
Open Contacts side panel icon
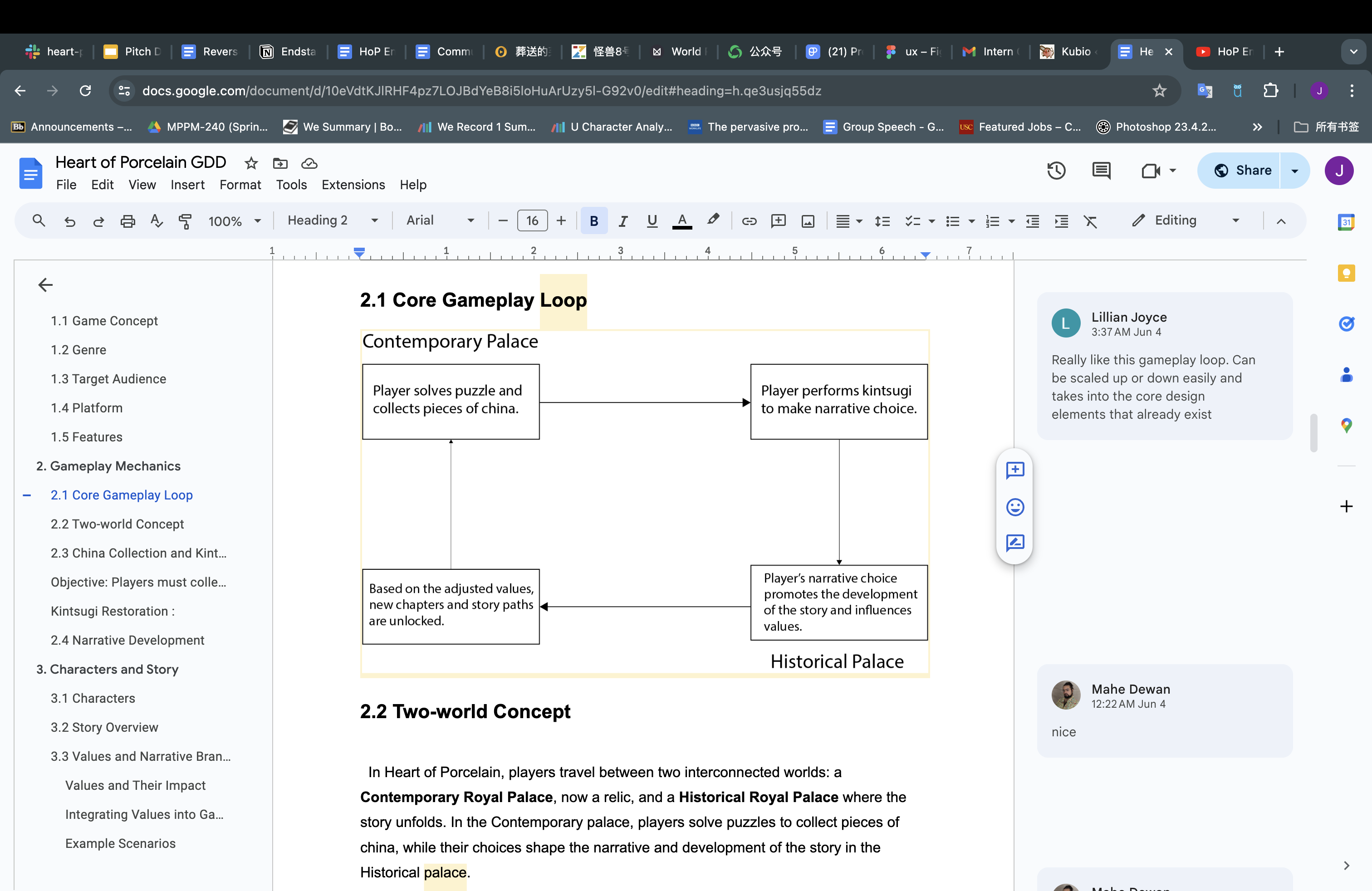point(1346,375)
